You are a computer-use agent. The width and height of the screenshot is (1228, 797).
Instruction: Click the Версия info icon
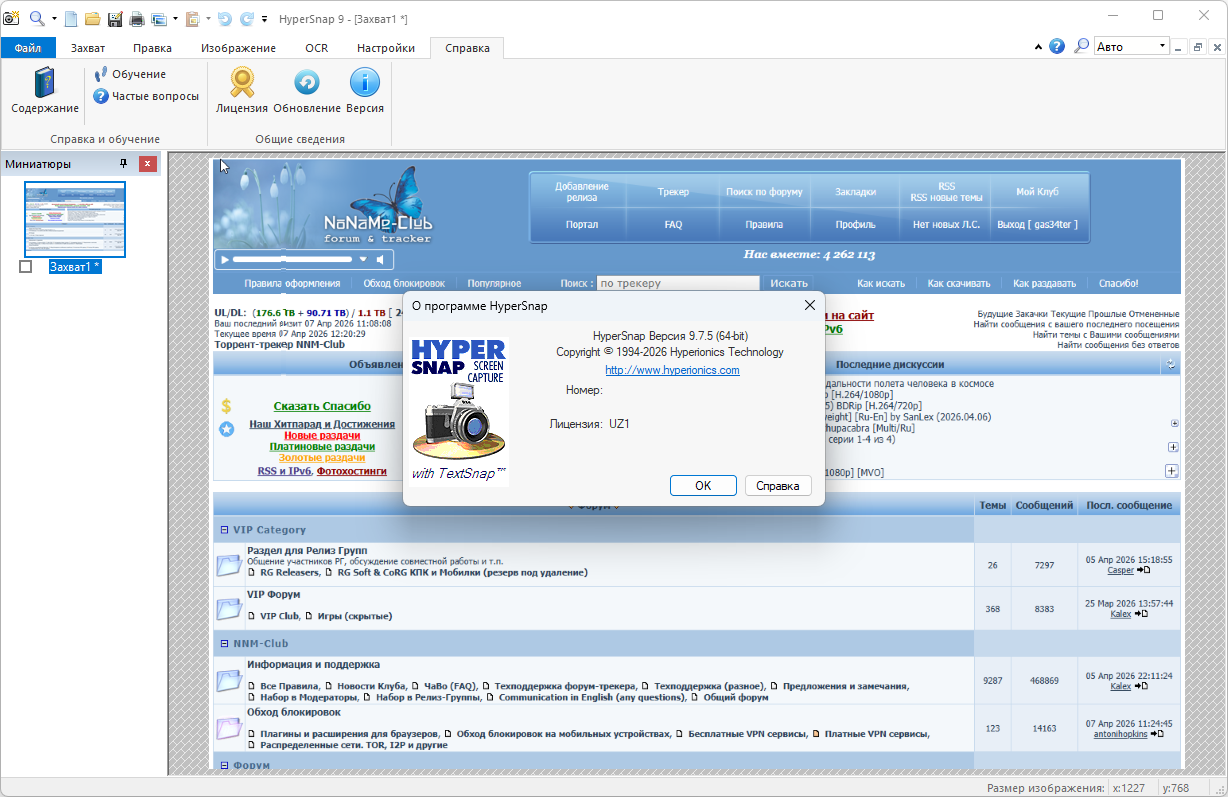(x=365, y=91)
